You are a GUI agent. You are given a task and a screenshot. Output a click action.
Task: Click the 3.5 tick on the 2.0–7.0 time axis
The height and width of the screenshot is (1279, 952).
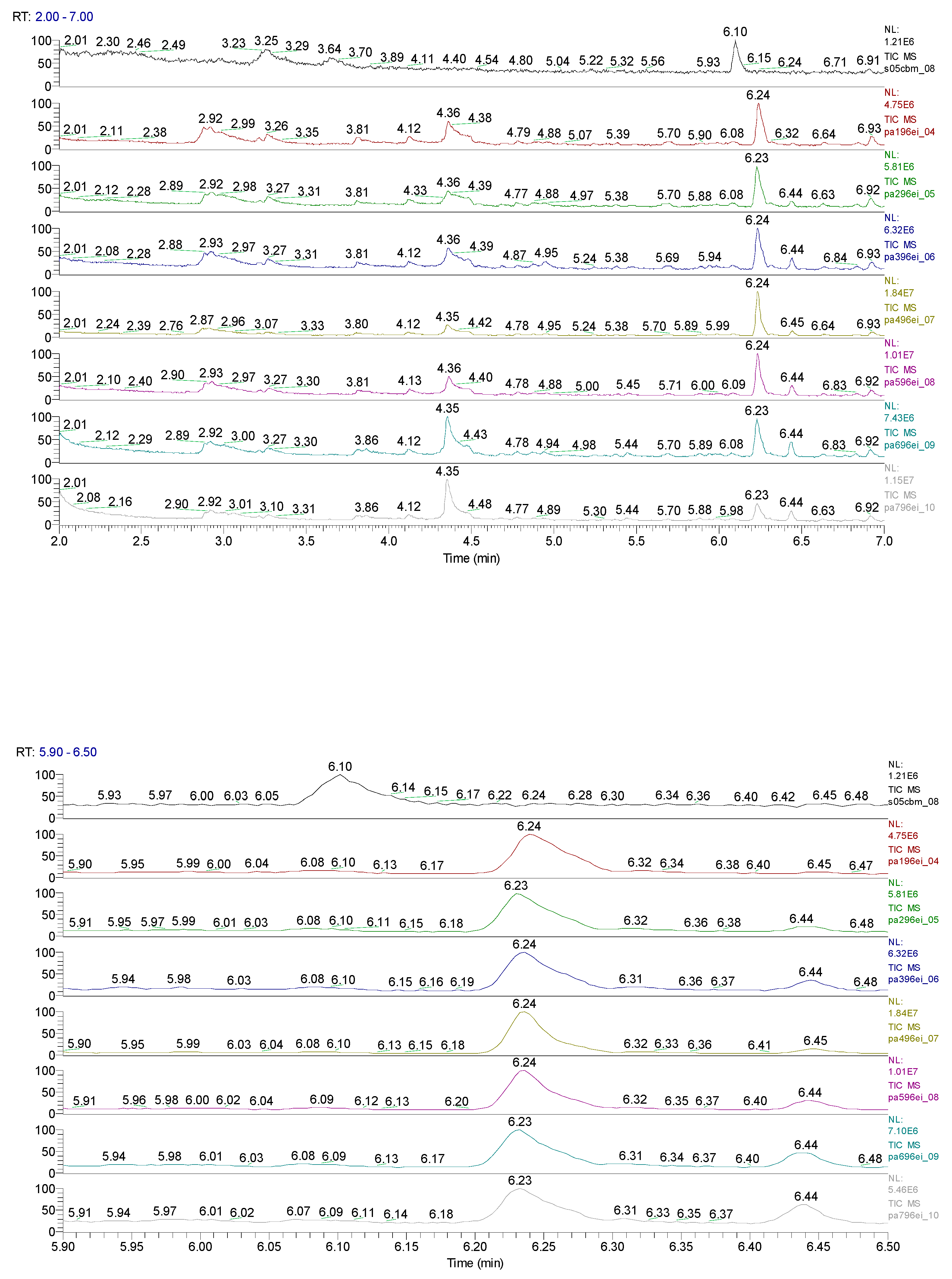[x=306, y=541]
